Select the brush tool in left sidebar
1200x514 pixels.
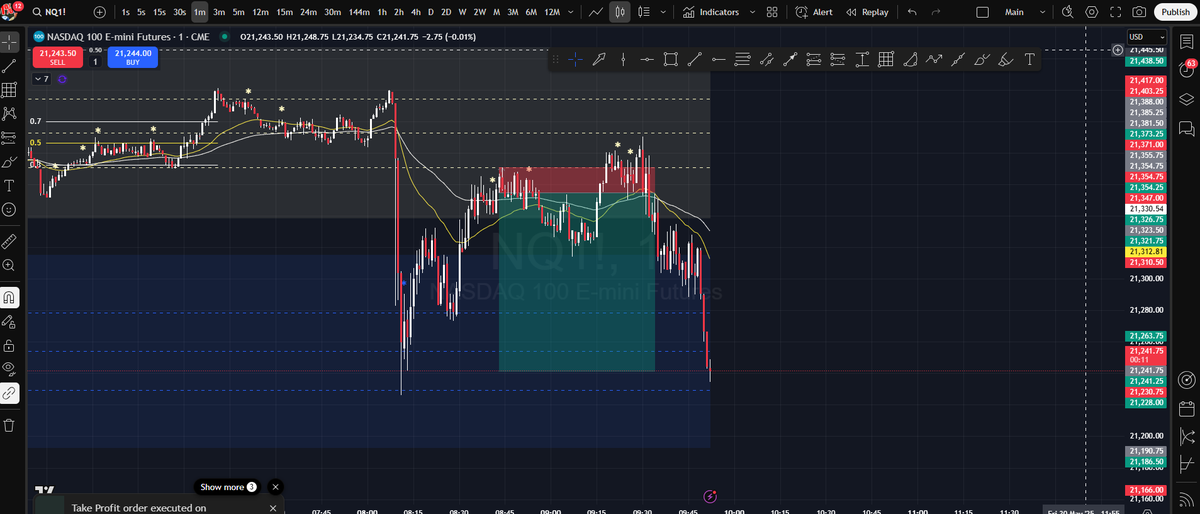[x=9, y=161]
